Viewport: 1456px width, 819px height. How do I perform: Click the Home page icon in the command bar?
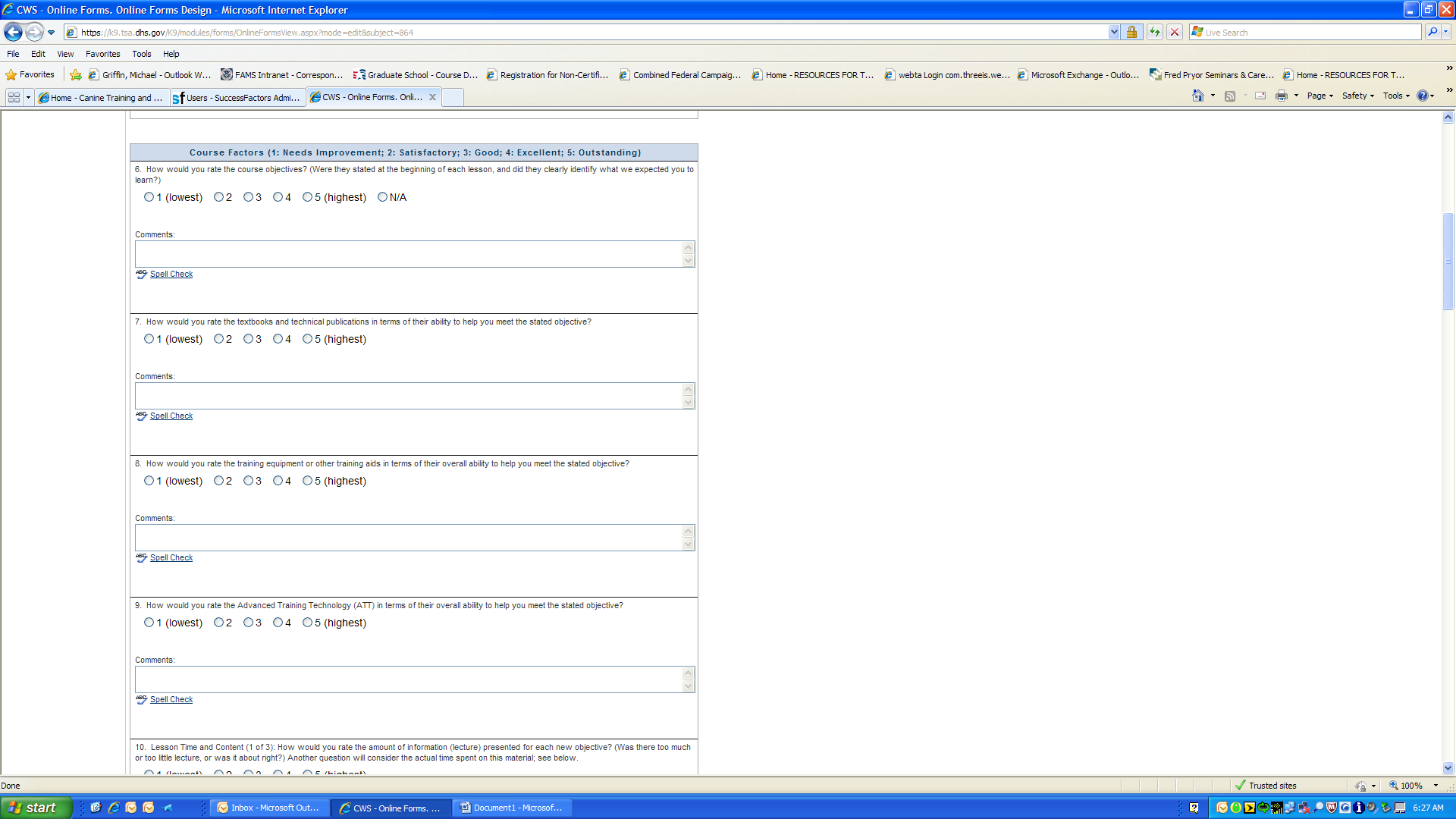(1198, 96)
